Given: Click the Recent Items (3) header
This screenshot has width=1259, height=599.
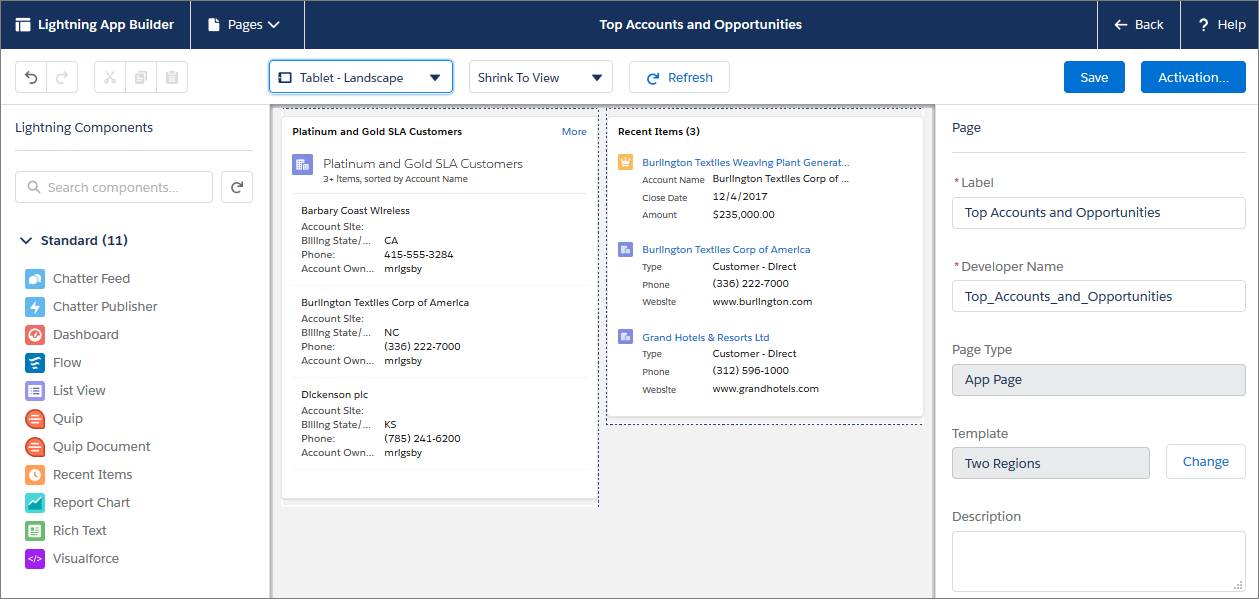Looking at the screenshot, I should [x=659, y=131].
